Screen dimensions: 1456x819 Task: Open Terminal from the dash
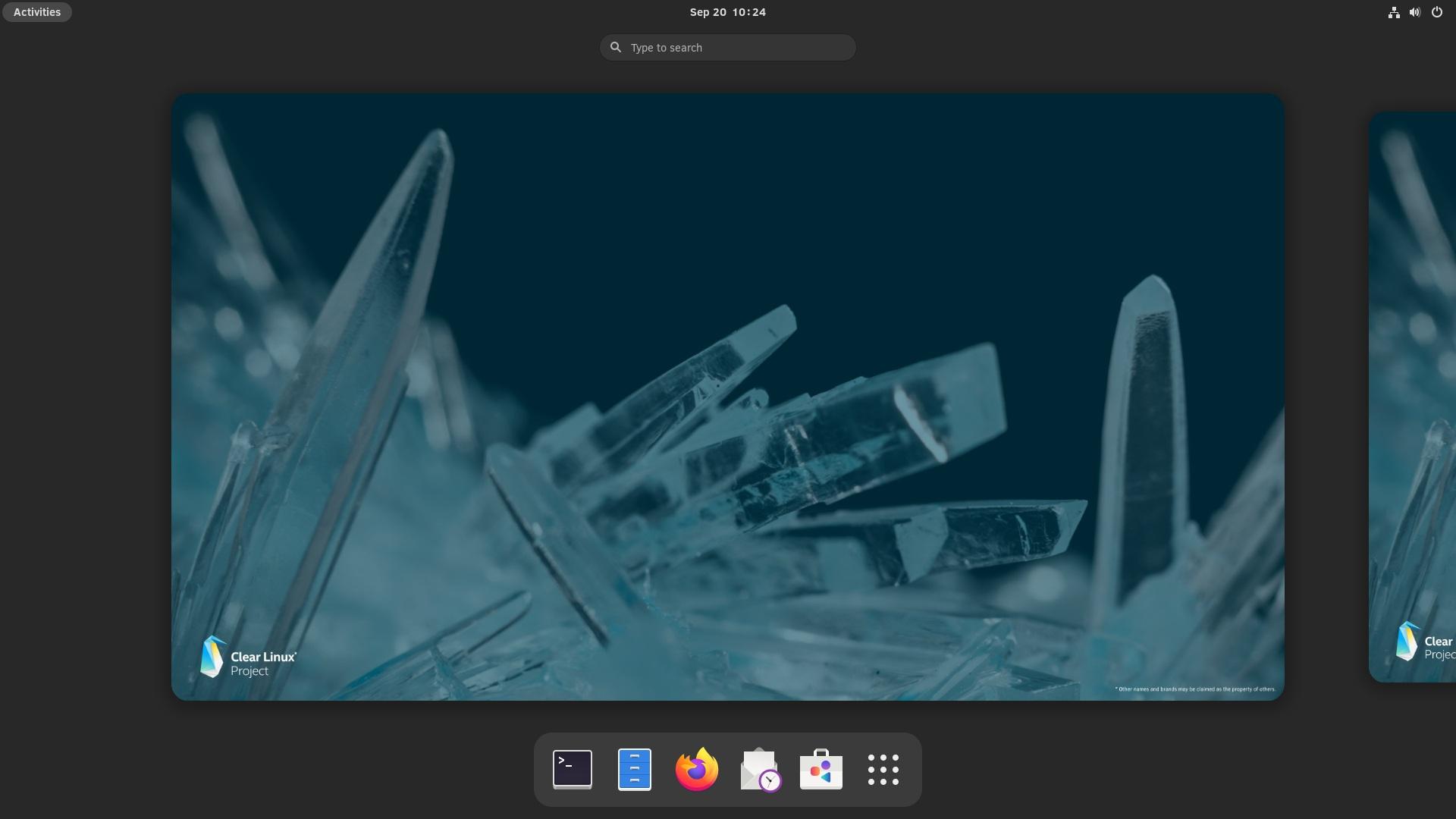572,769
